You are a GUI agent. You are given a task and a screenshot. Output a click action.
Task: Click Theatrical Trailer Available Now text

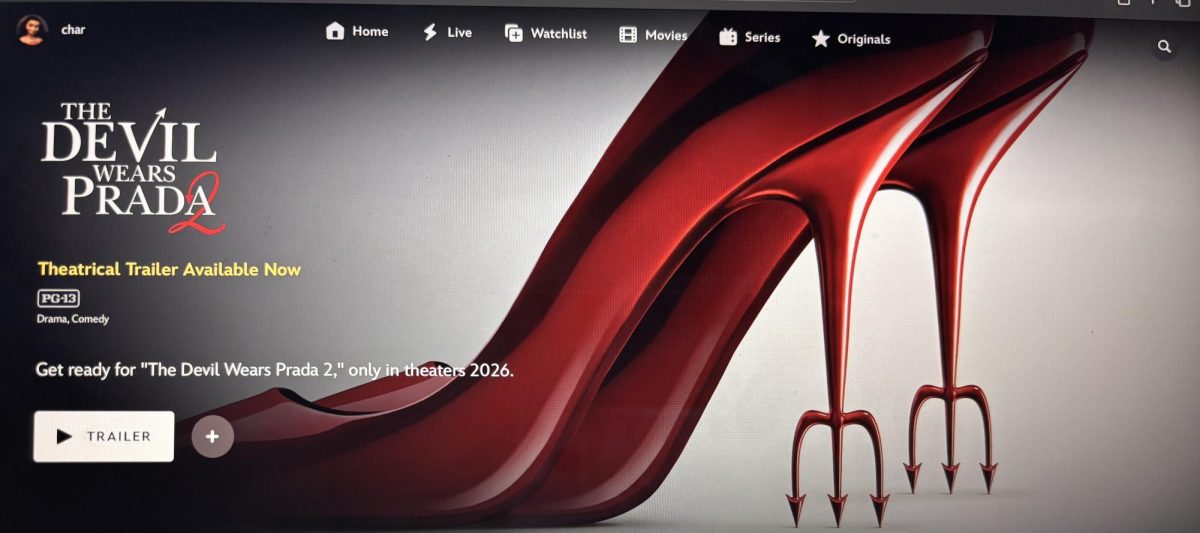pos(169,270)
